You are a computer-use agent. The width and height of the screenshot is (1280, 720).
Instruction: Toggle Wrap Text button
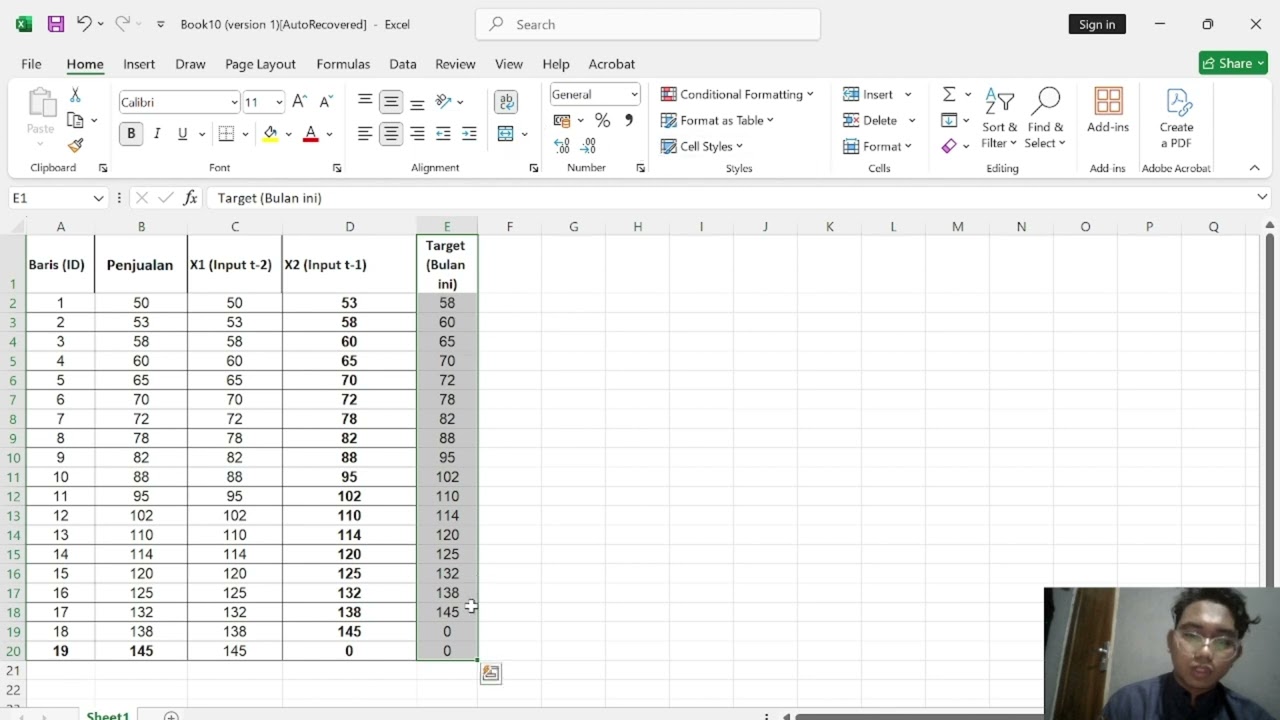506,101
